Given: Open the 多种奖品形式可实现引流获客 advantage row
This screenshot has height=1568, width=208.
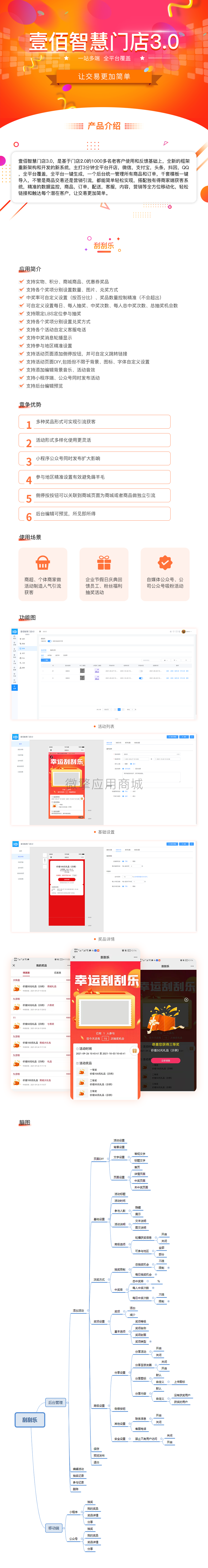Looking at the screenshot, I should coord(94,422).
